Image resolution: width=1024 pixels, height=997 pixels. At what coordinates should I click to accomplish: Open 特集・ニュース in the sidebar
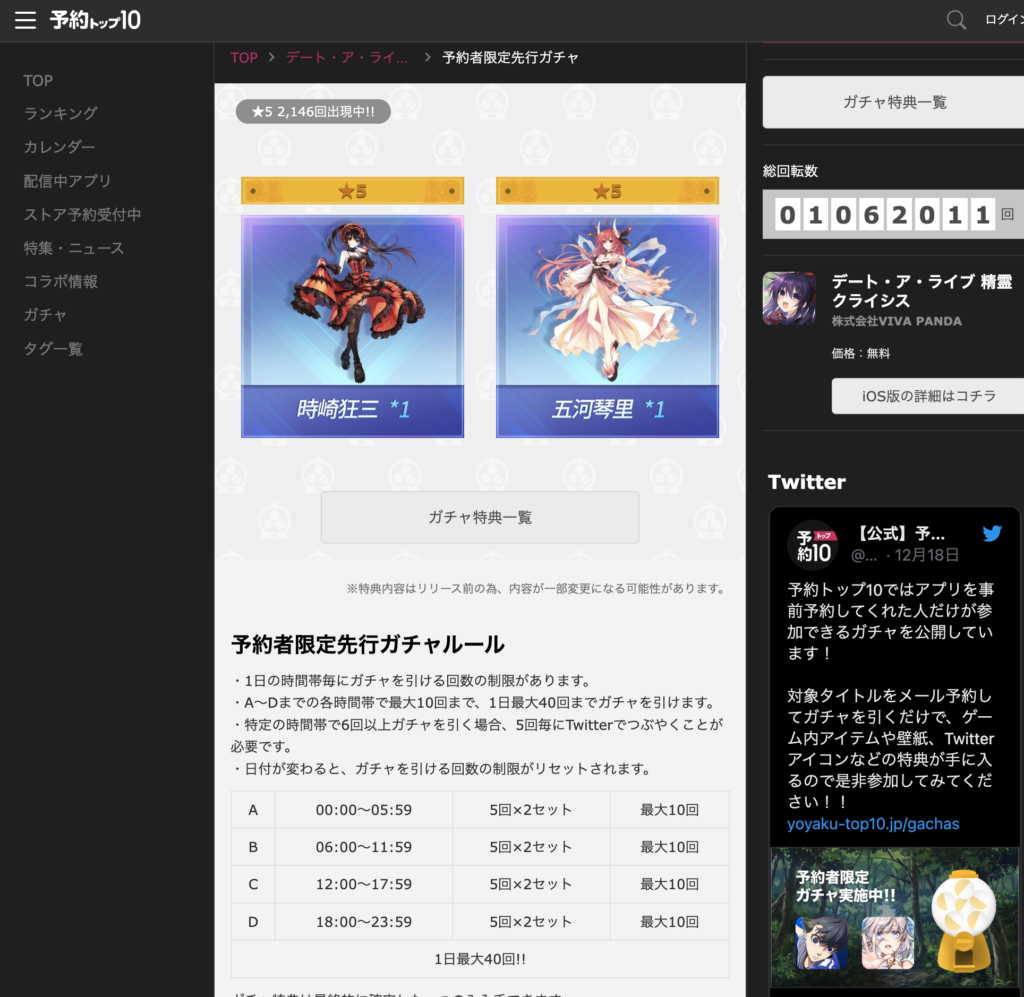tap(74, 248)
